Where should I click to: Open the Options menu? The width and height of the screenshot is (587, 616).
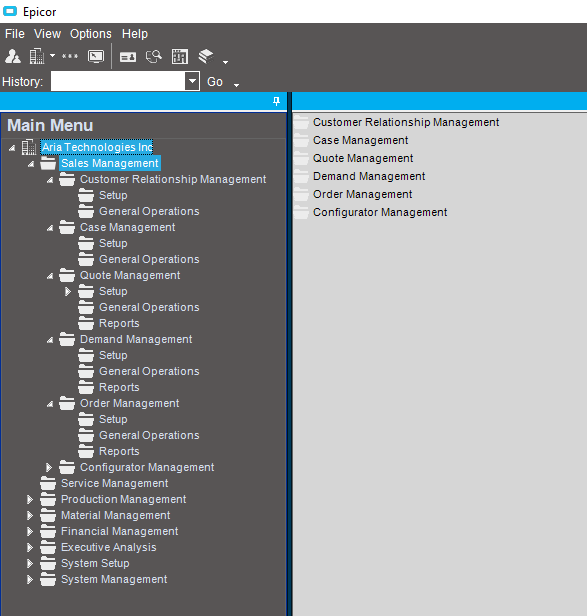90,34
